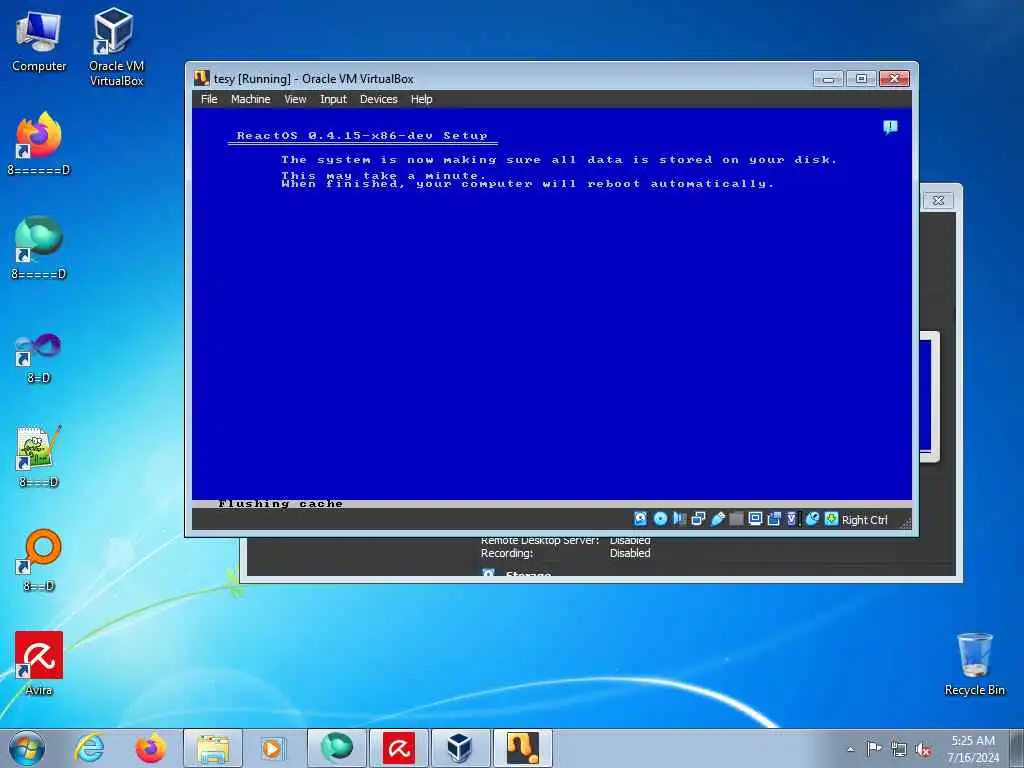1024x768 pixels.
Task: Open the View menu
Action: [295, 99]
